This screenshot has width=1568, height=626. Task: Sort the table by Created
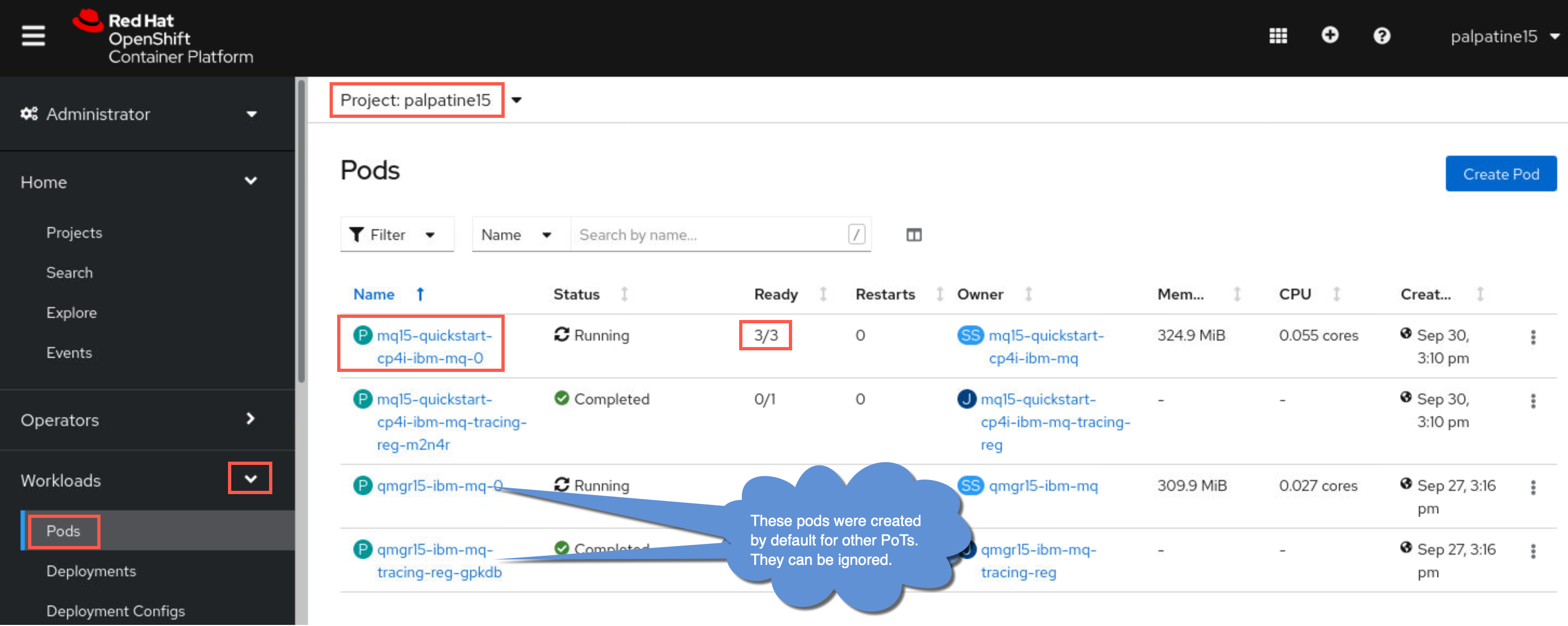click(x=1442, y=295)
